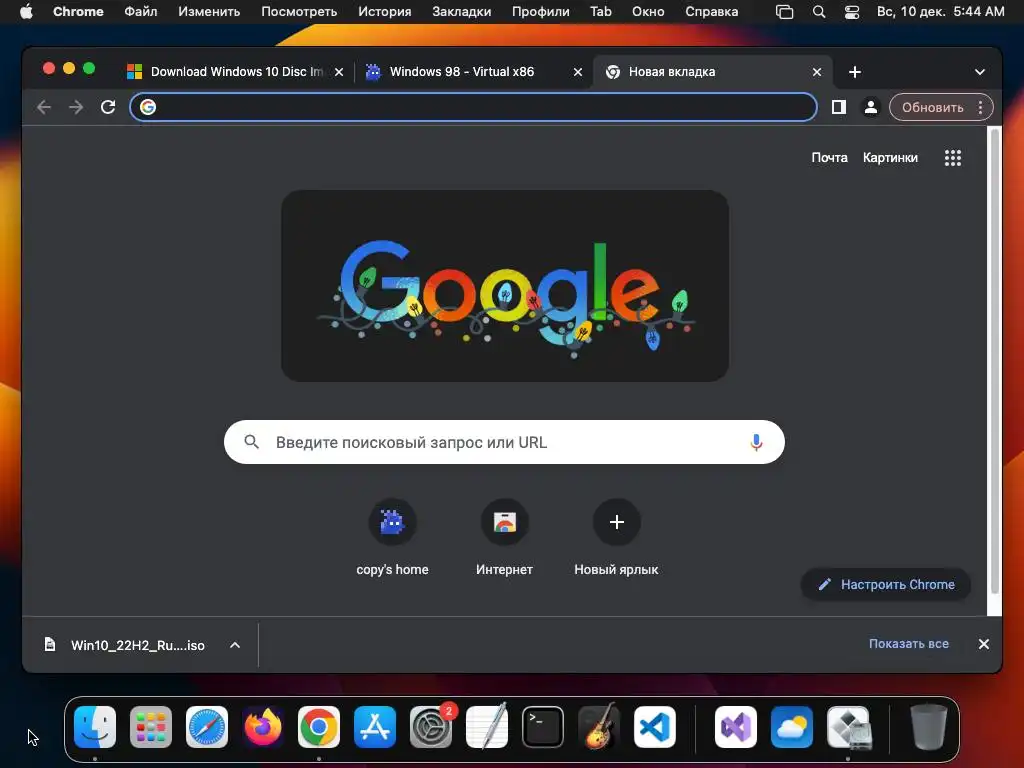Open Boot Camp Assistant from the Dock
The image size is (1024, 768).
(x=848, y=727)
